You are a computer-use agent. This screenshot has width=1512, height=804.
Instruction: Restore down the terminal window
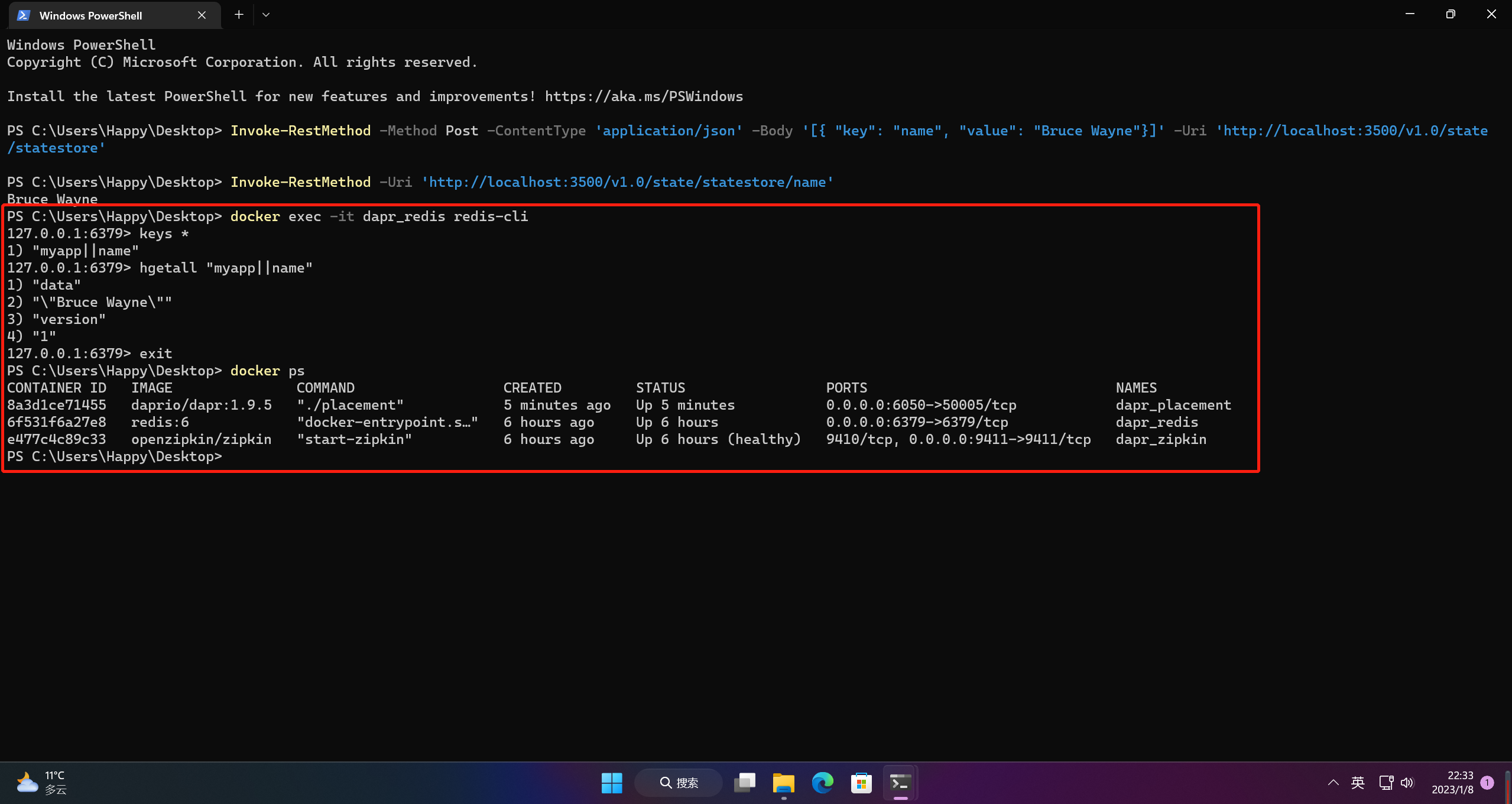coord(1451,14)
